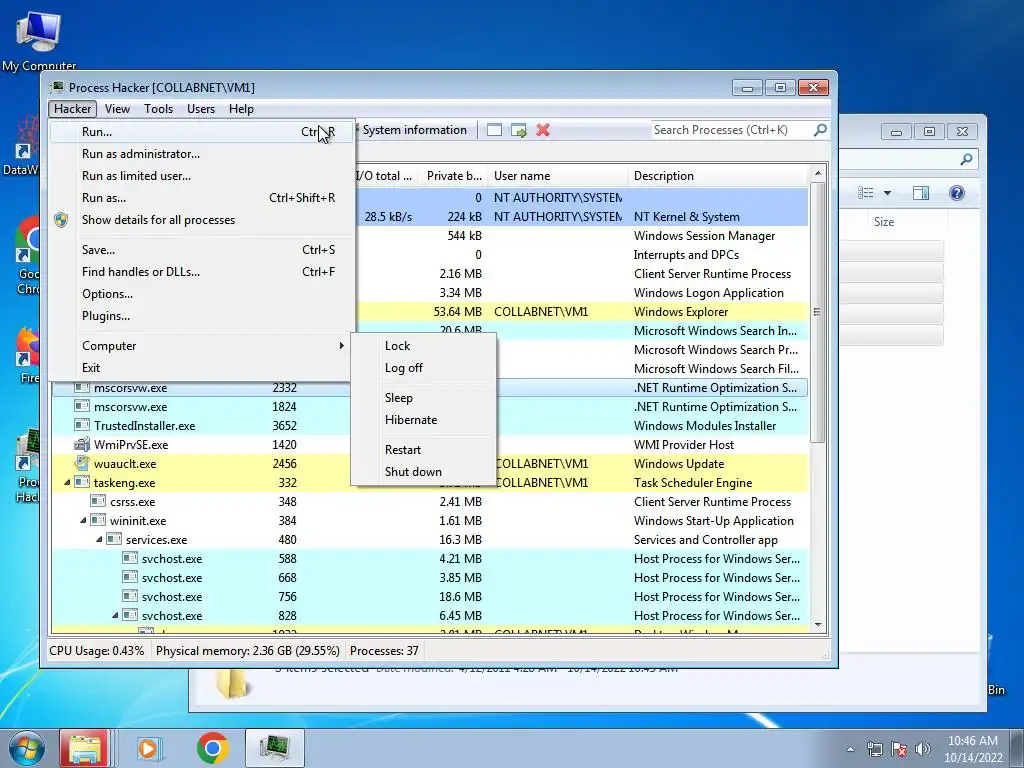The image size is (1024, 768).
Task: Sort by I/O total column header
Action: [385, 176]
